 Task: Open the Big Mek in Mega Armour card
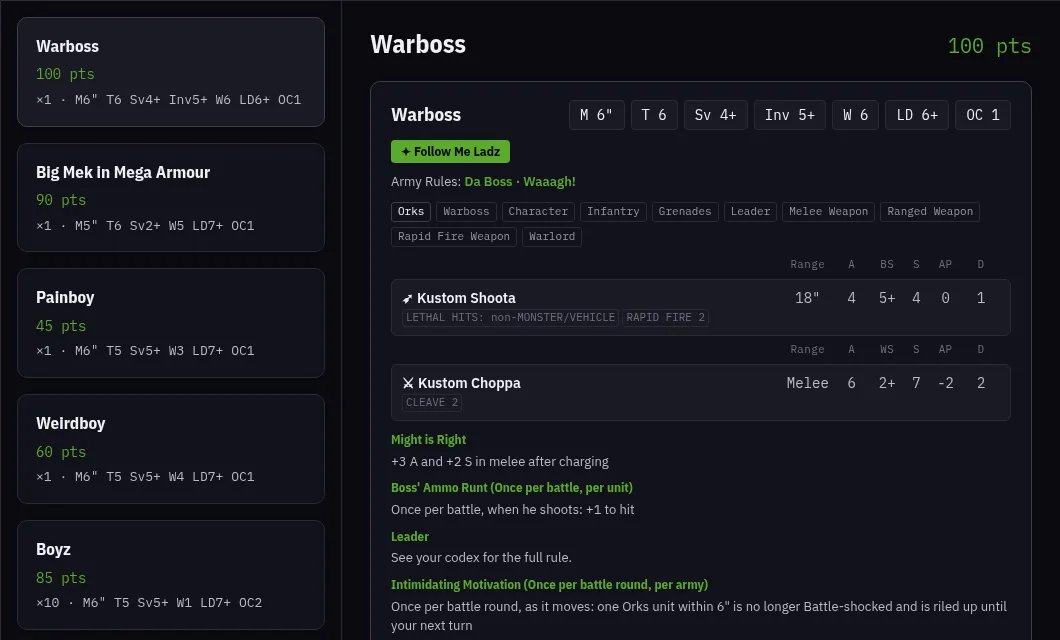pyautogui.click(x=171, y=197)
